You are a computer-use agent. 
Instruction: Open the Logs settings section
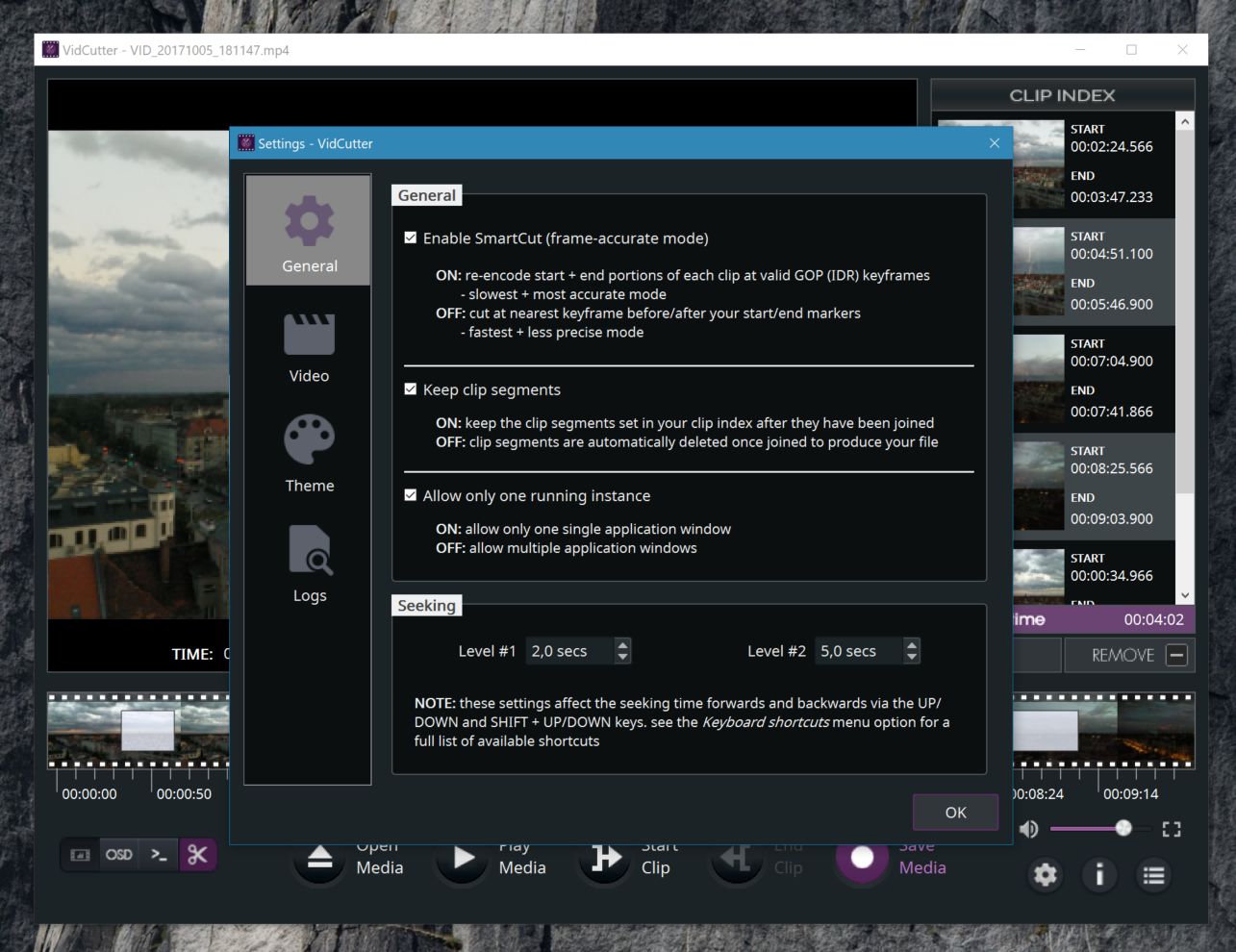(x=309, y=564)
